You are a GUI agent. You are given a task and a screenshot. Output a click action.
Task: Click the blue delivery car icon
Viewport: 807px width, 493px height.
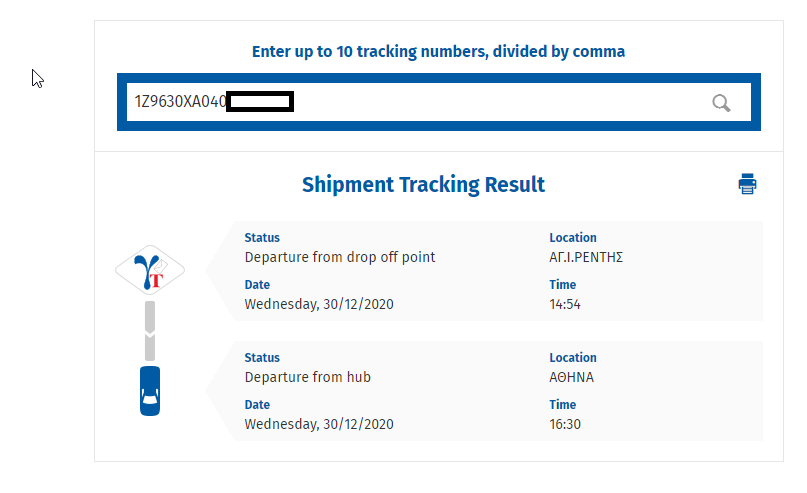click(x=150, y=391)
